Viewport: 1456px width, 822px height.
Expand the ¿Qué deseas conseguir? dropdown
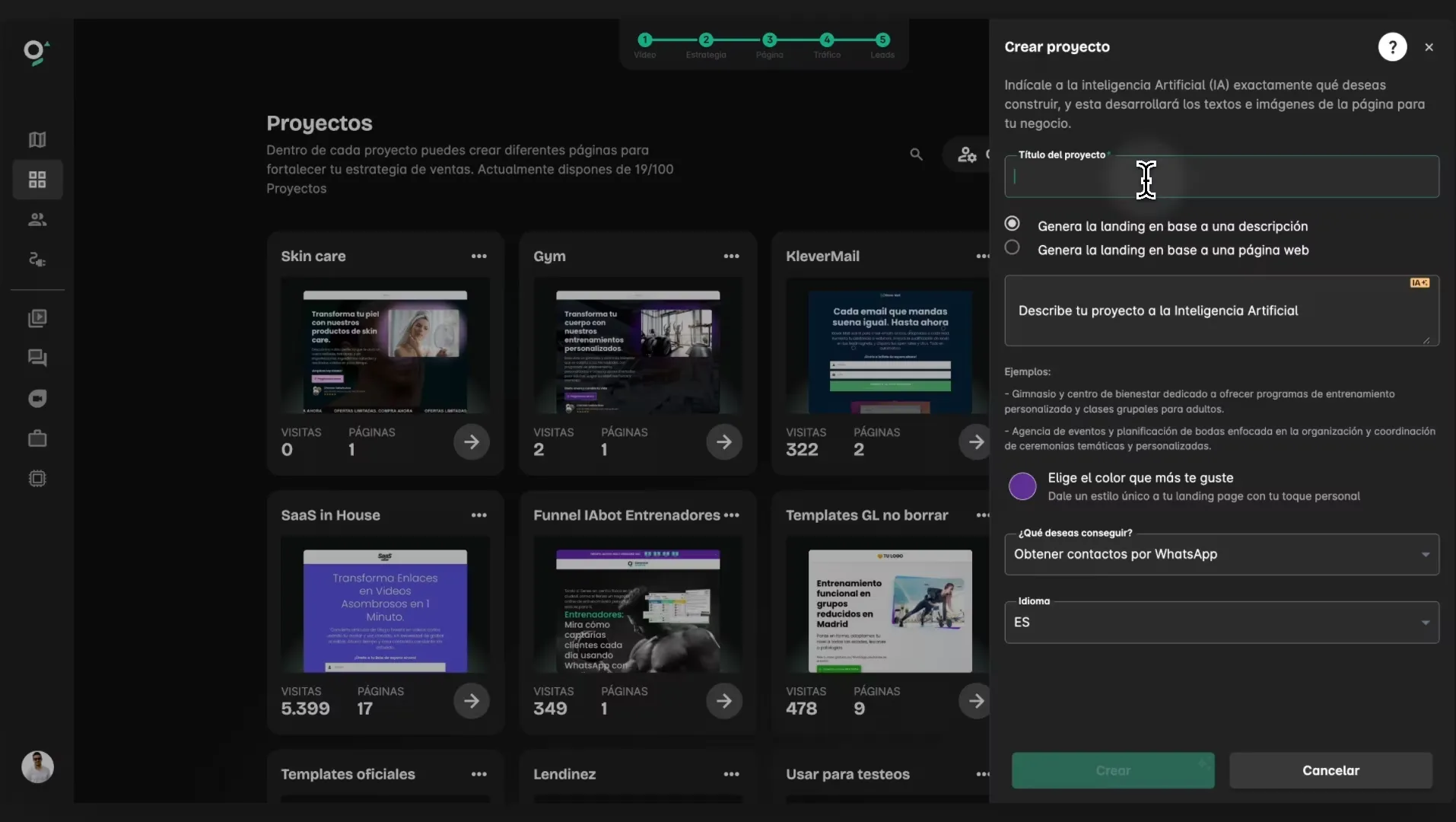click(x=1222, y=554)
